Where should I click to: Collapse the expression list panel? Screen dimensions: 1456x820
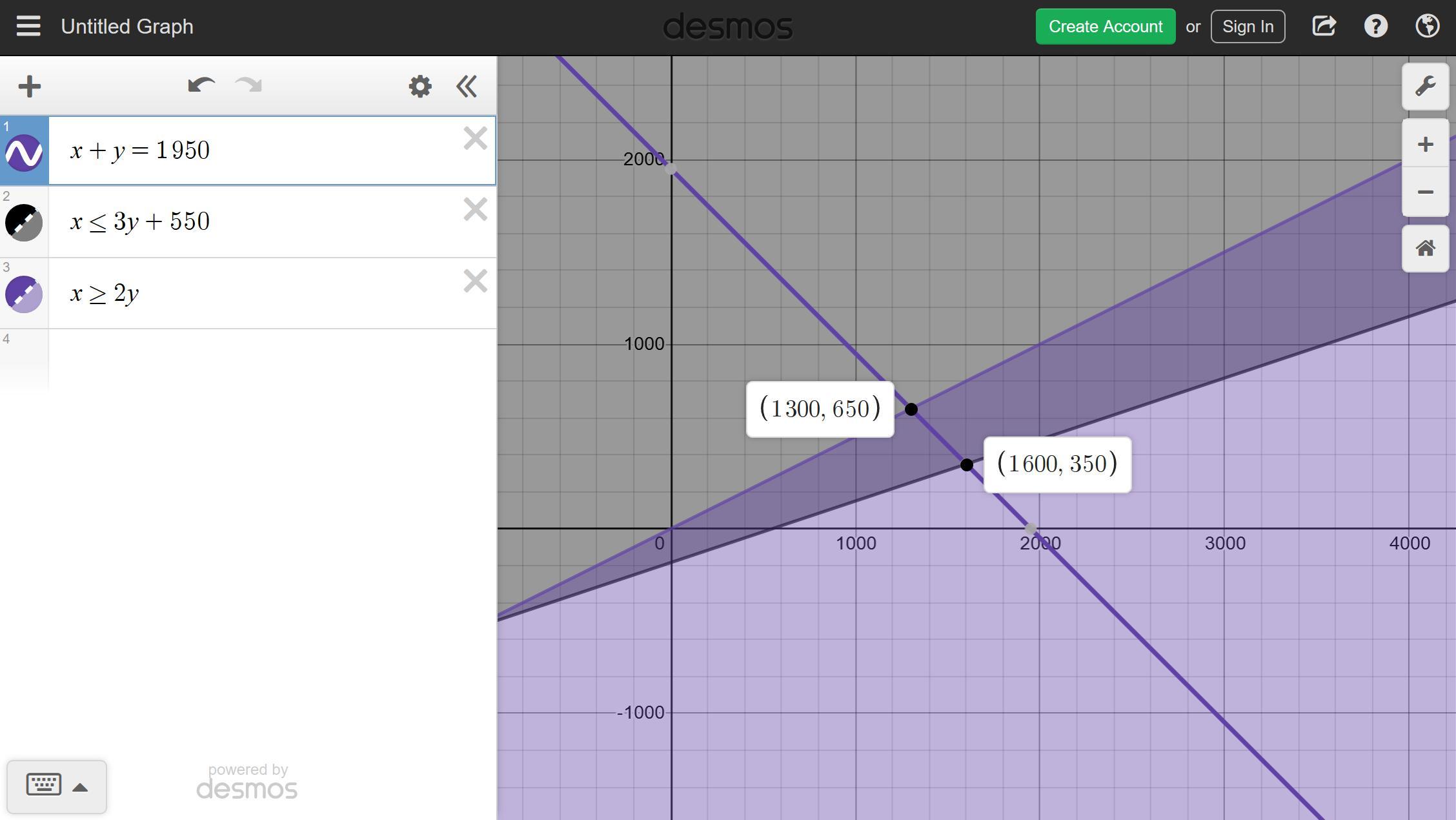[x=467, y=87]
